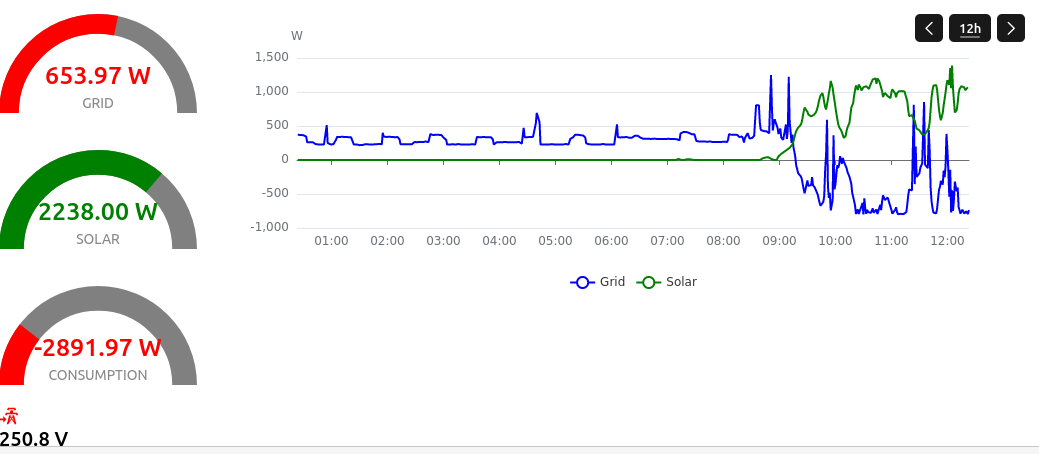Click the red voltage pylon icon
The height and width of the screenshot is (454, 1039).
[x=11, y=417]
